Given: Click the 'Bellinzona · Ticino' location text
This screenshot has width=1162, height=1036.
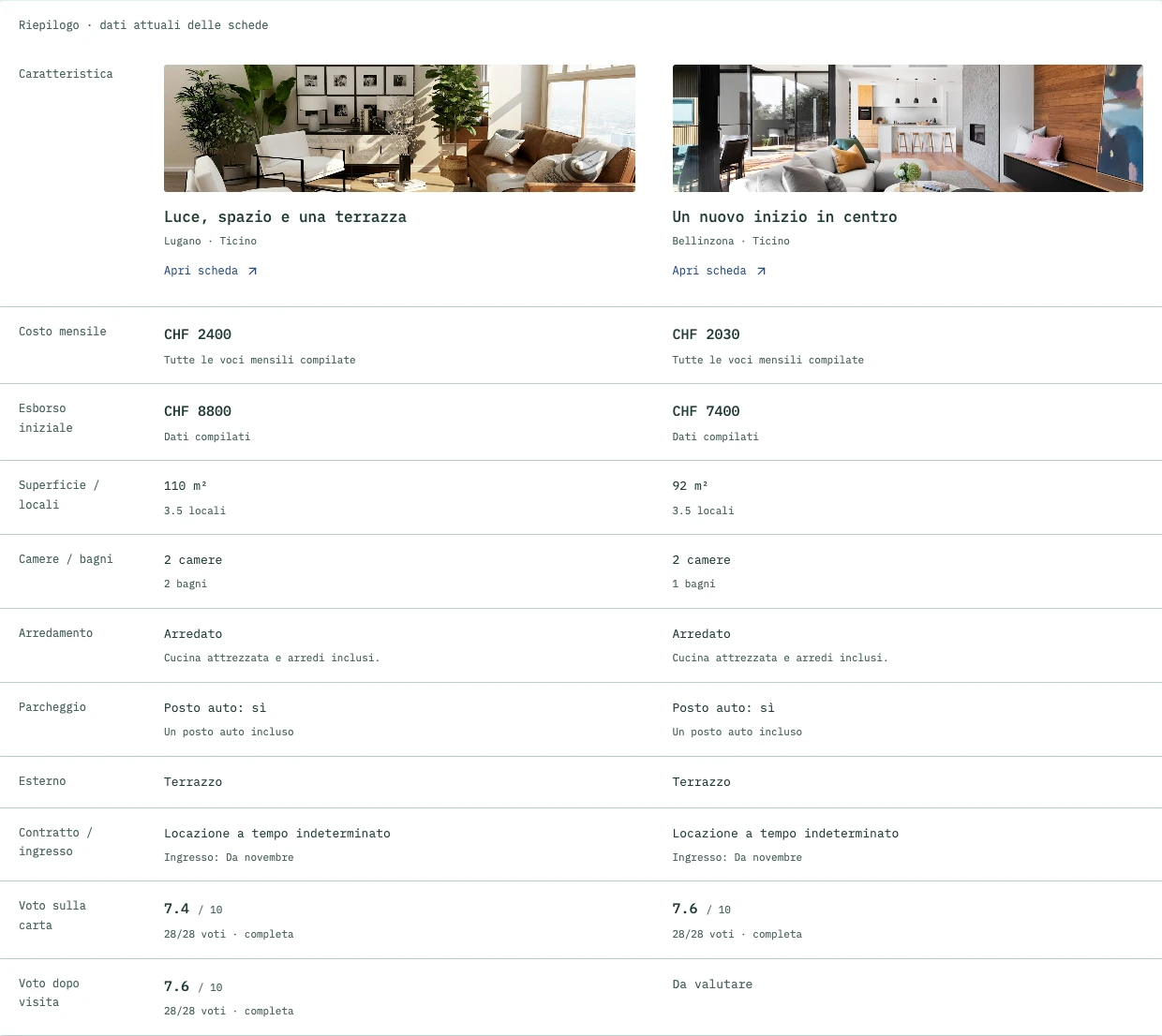Looking at the screenshot, I should point(731,241).
